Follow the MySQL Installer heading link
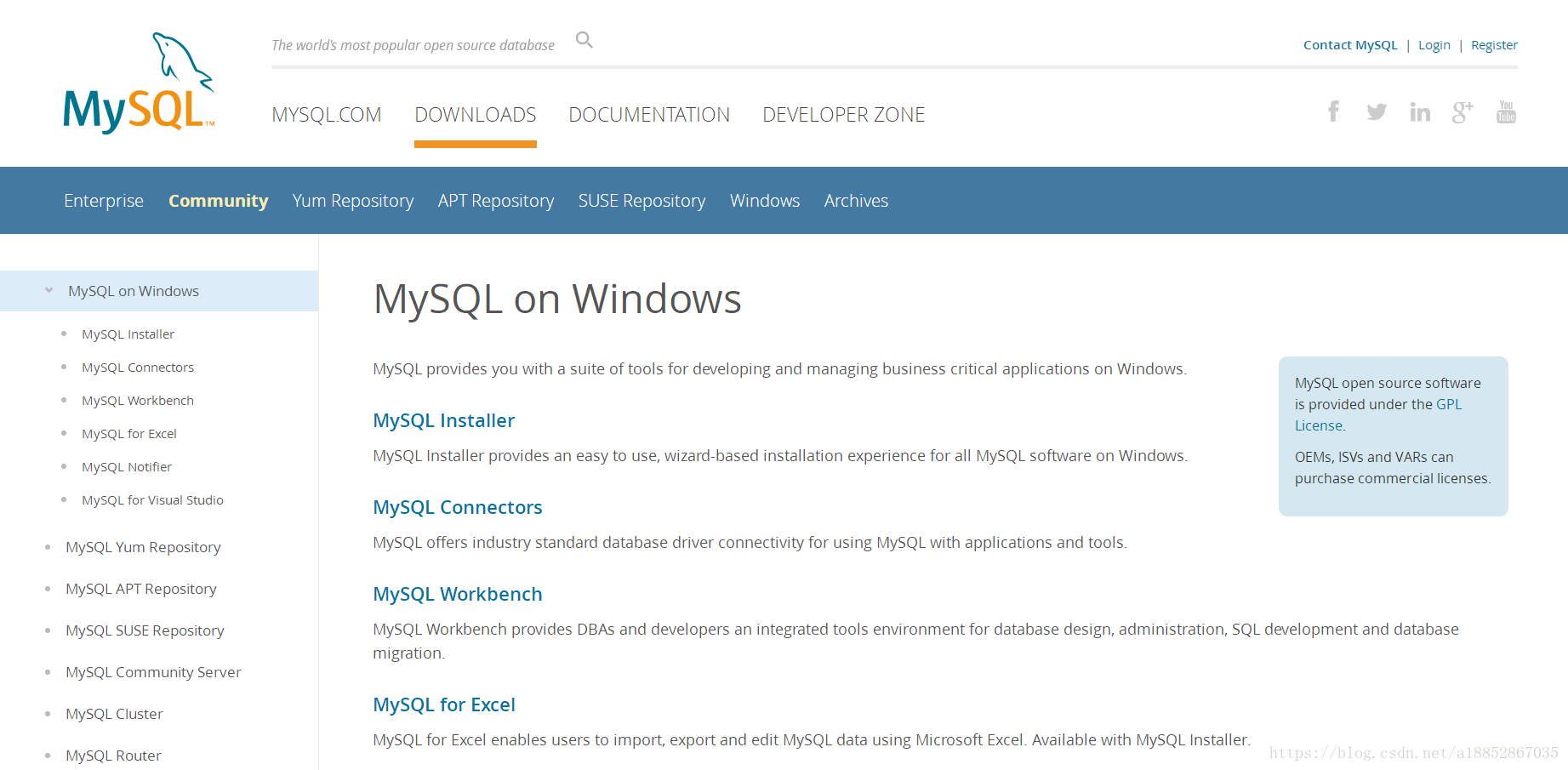This screenshot has height=770, width=1568. pyautogui.click(x=443, y=420)
